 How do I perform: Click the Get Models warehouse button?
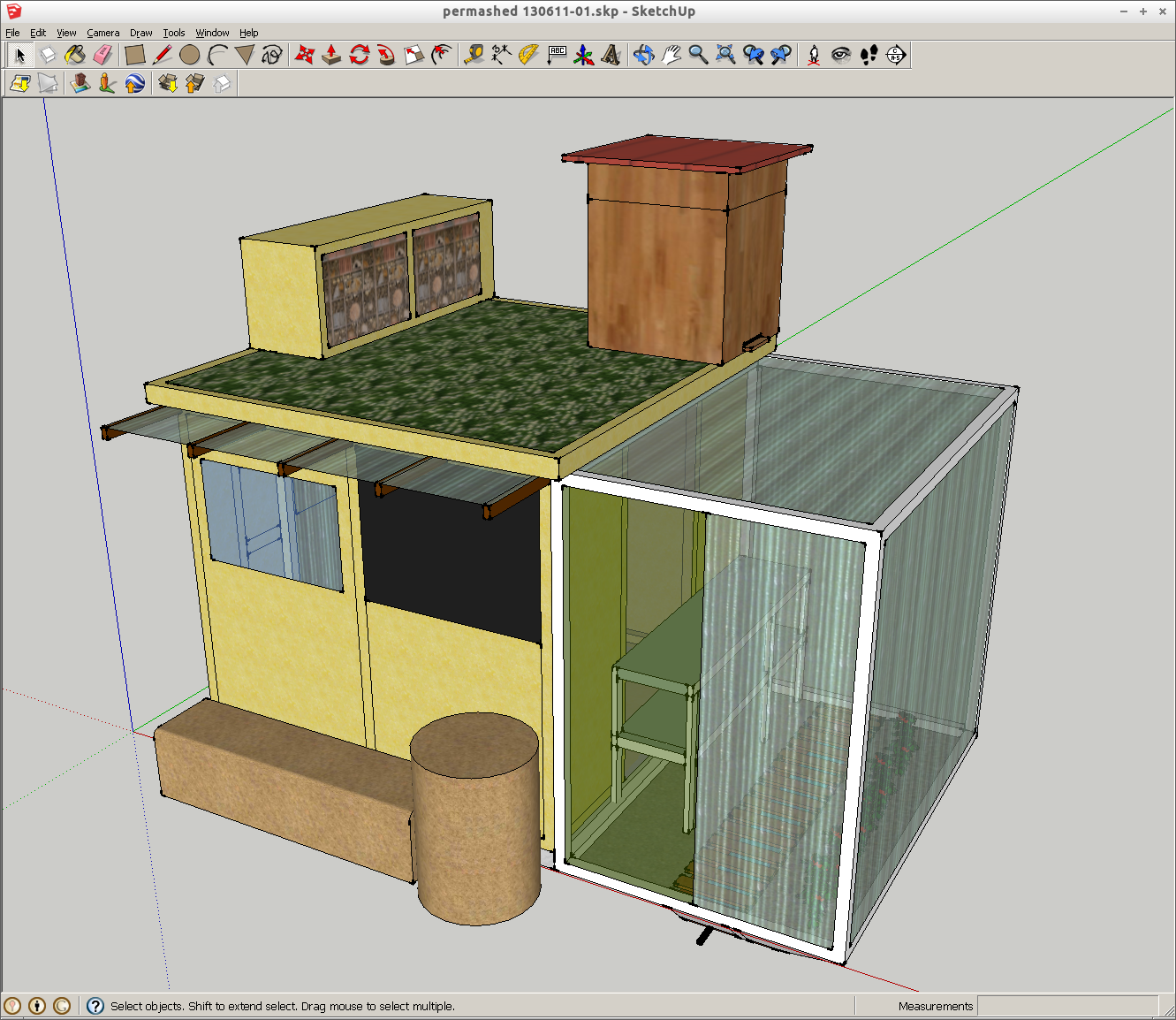[x=168, y=84]
